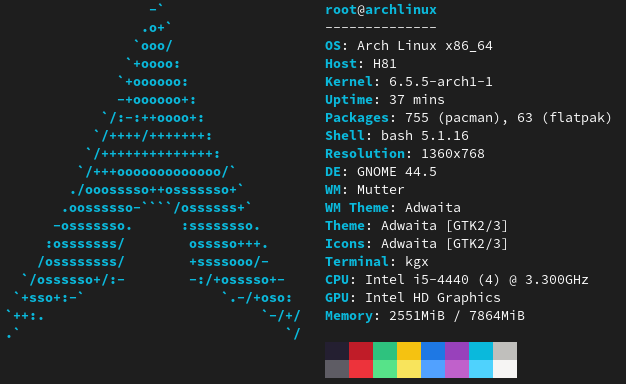Click the dark purple color swatch
This screenshot has height=384, width=626.
[x=457, y=351]
